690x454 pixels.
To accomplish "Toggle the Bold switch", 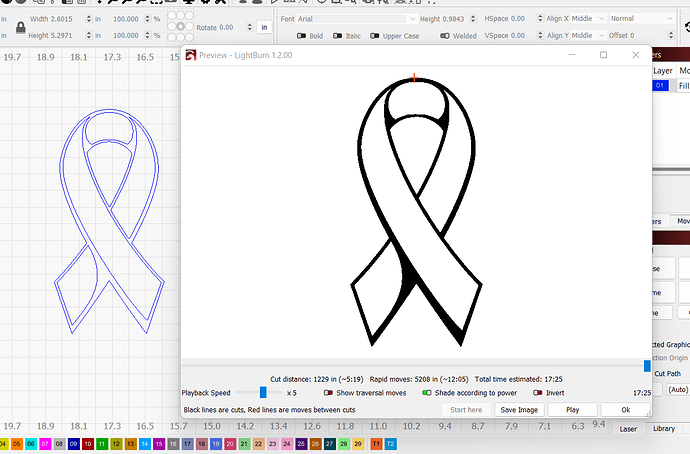I will 301,36.
